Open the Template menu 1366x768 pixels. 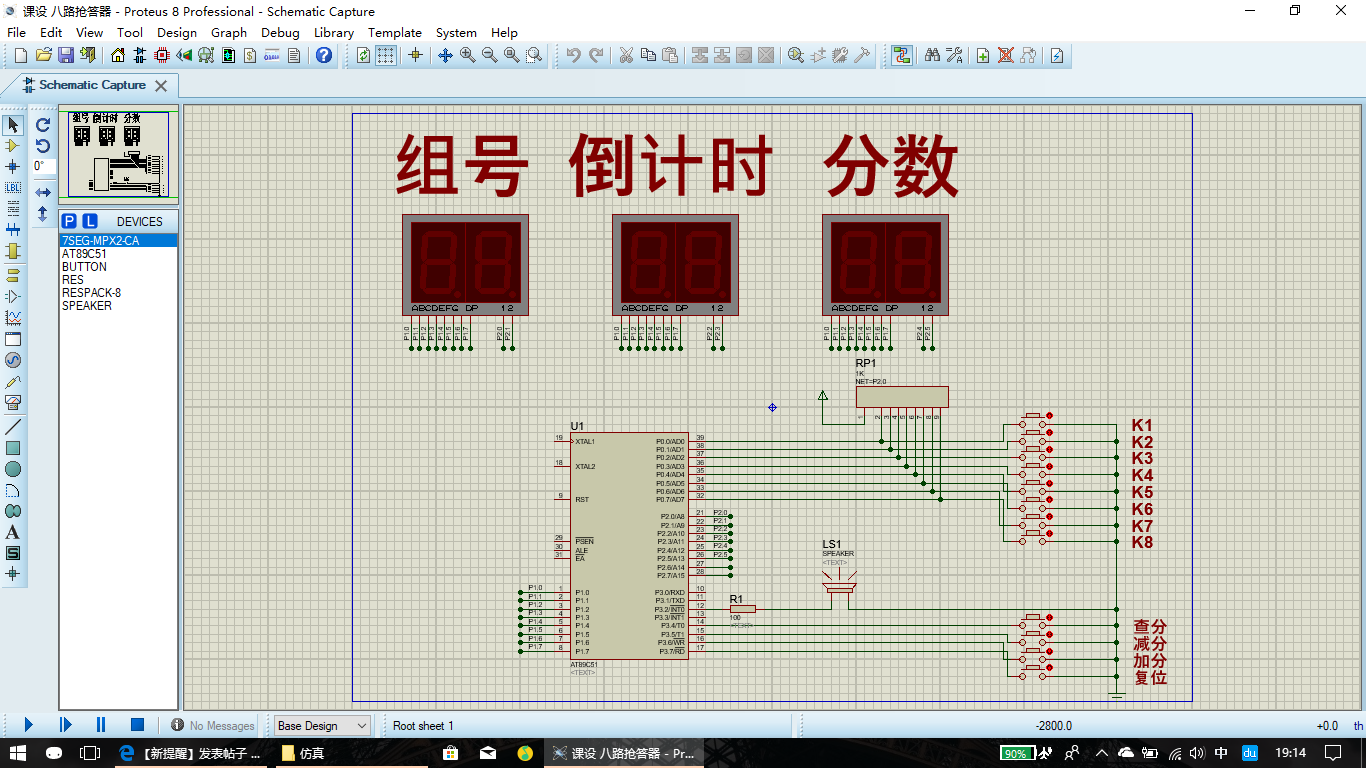tap(395, 32)
